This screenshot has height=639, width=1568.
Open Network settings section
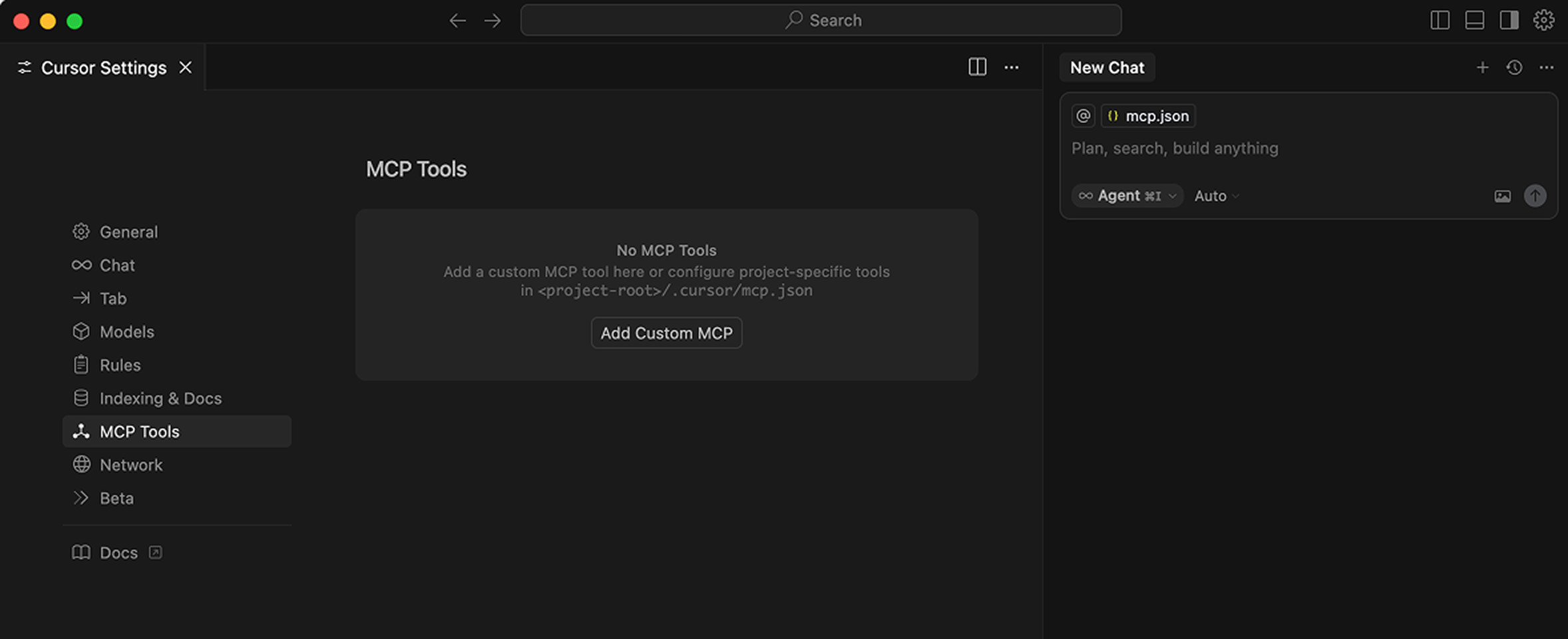176,465
